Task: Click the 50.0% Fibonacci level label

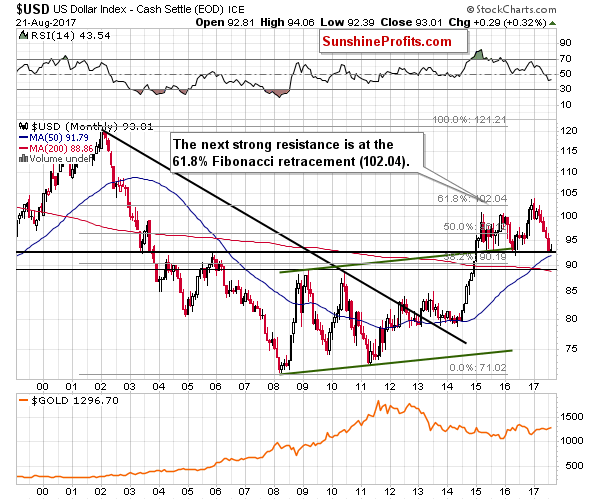Action: [x=474, y=226]
